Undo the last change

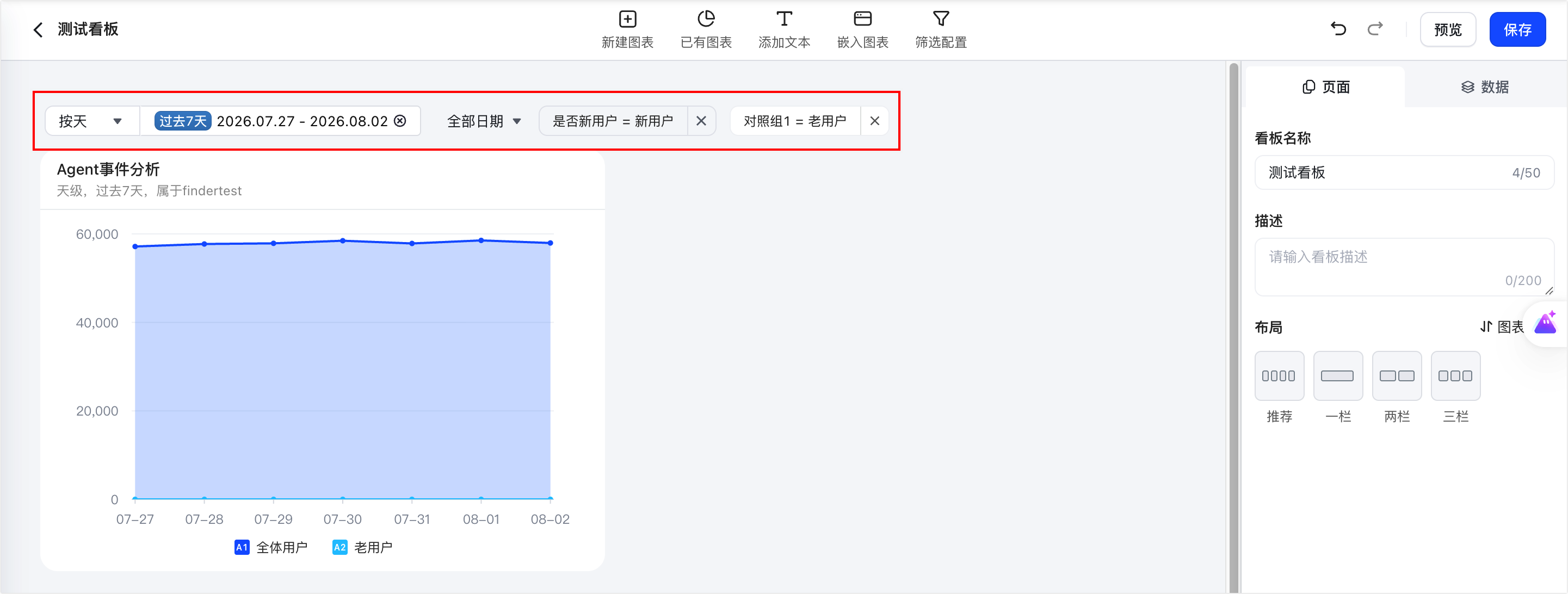click(1338, 29)
